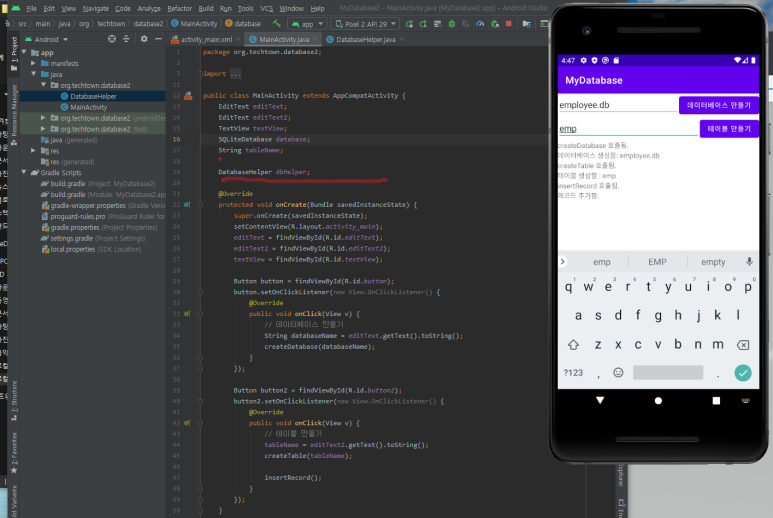Tap the 'EMP' keyboard suggestion
Screen dimensions: 773x518
[x=657, y=262]
